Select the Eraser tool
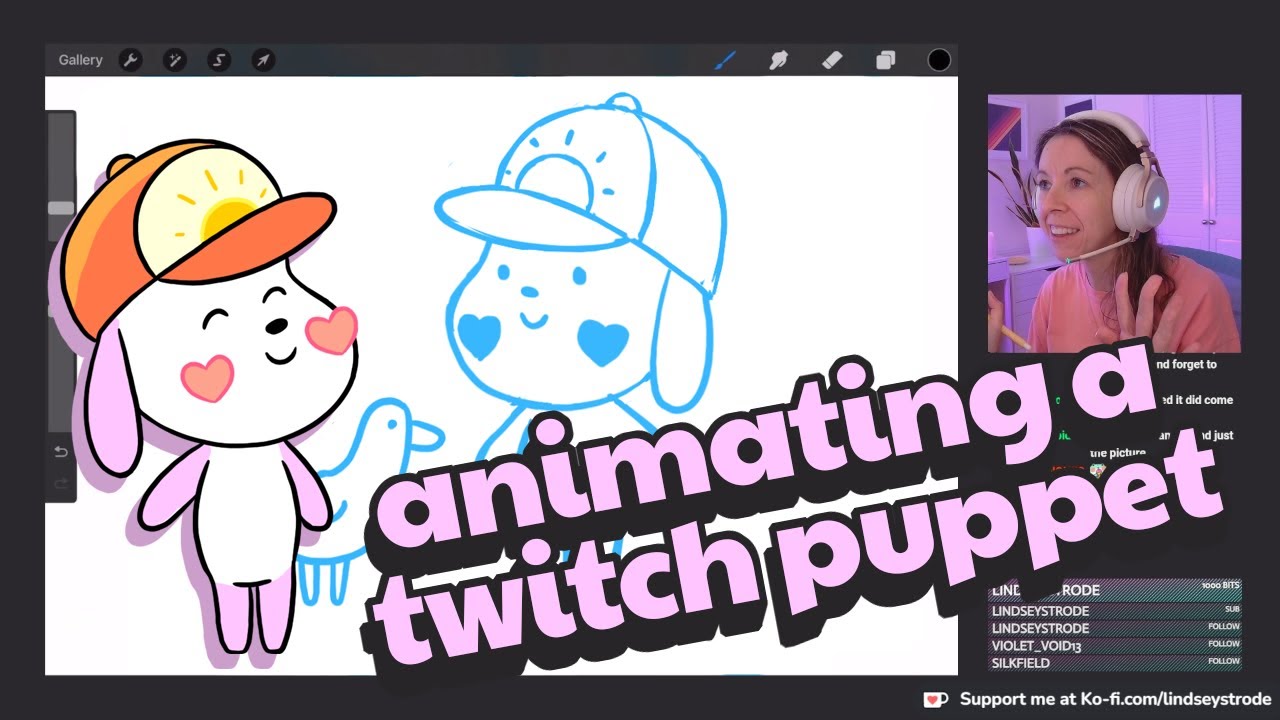 (x=832, y=60)
